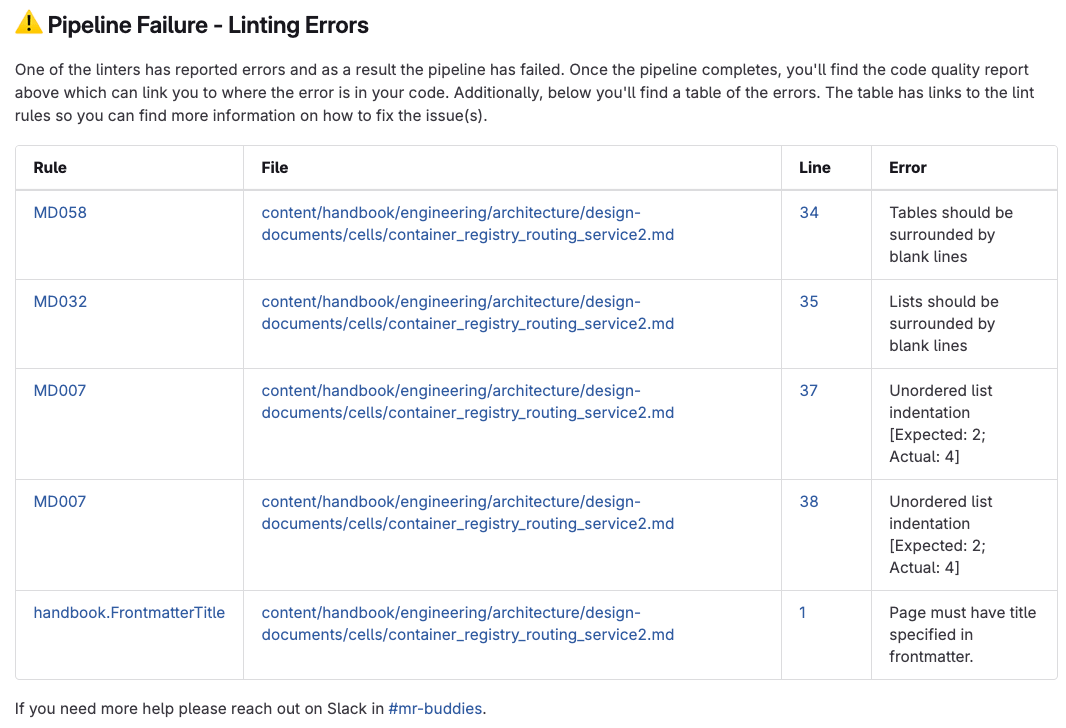1066x728 pixels.
Task: Select the indentation error text in line 38 row
Action: tap(940, 534)
